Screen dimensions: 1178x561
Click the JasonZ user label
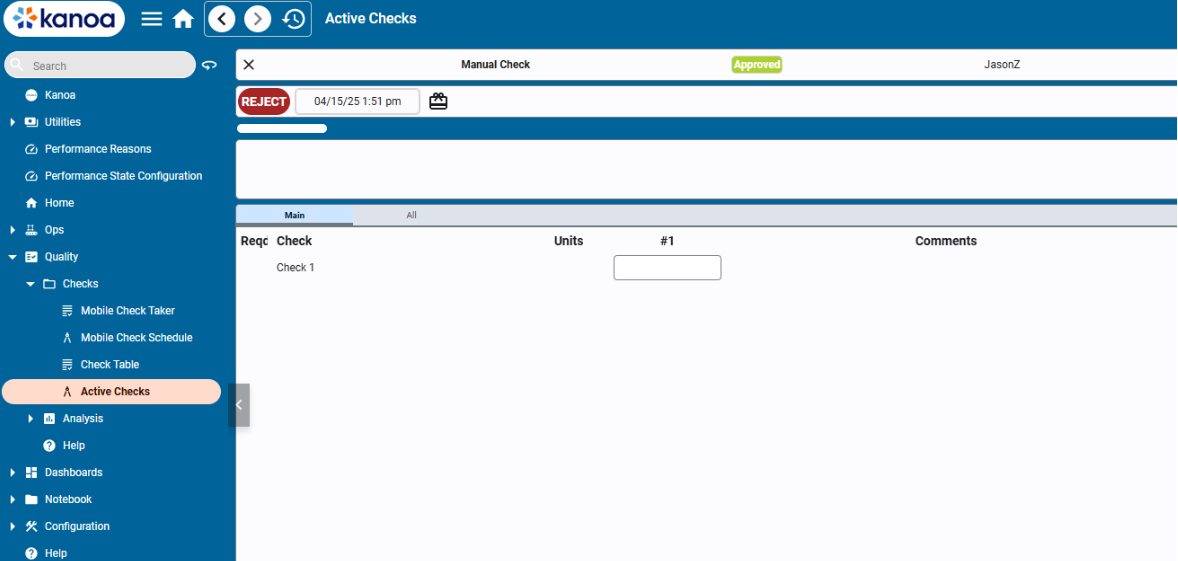pyautogui.click(x=1002, y=65)
